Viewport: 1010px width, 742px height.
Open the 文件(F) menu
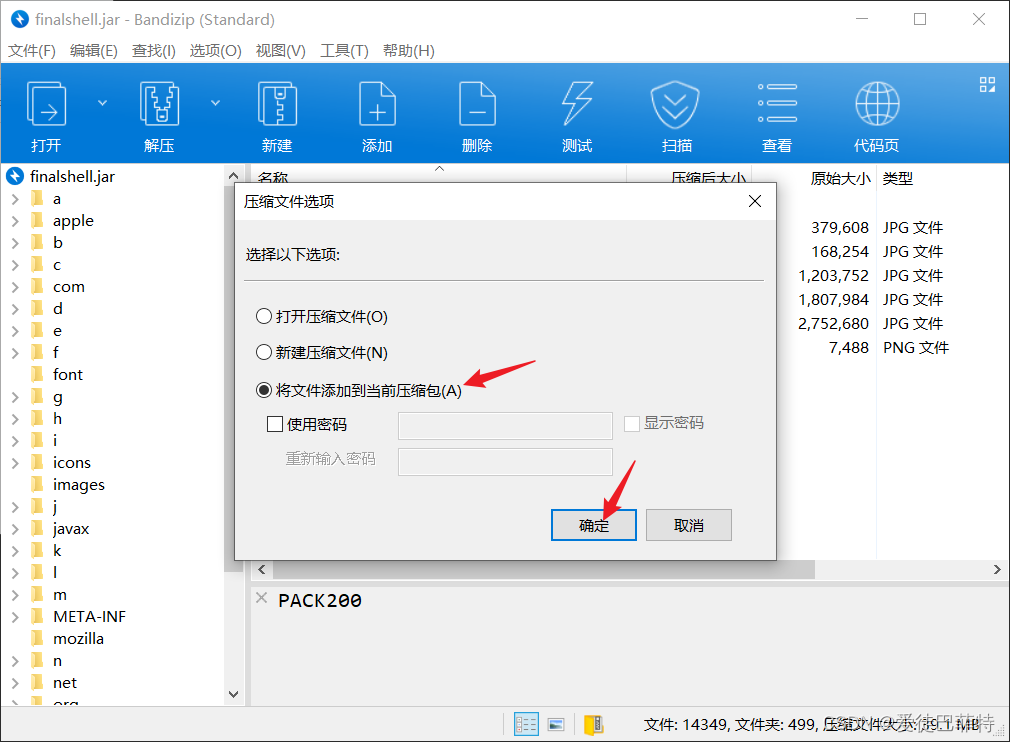(x=32, y=50)
